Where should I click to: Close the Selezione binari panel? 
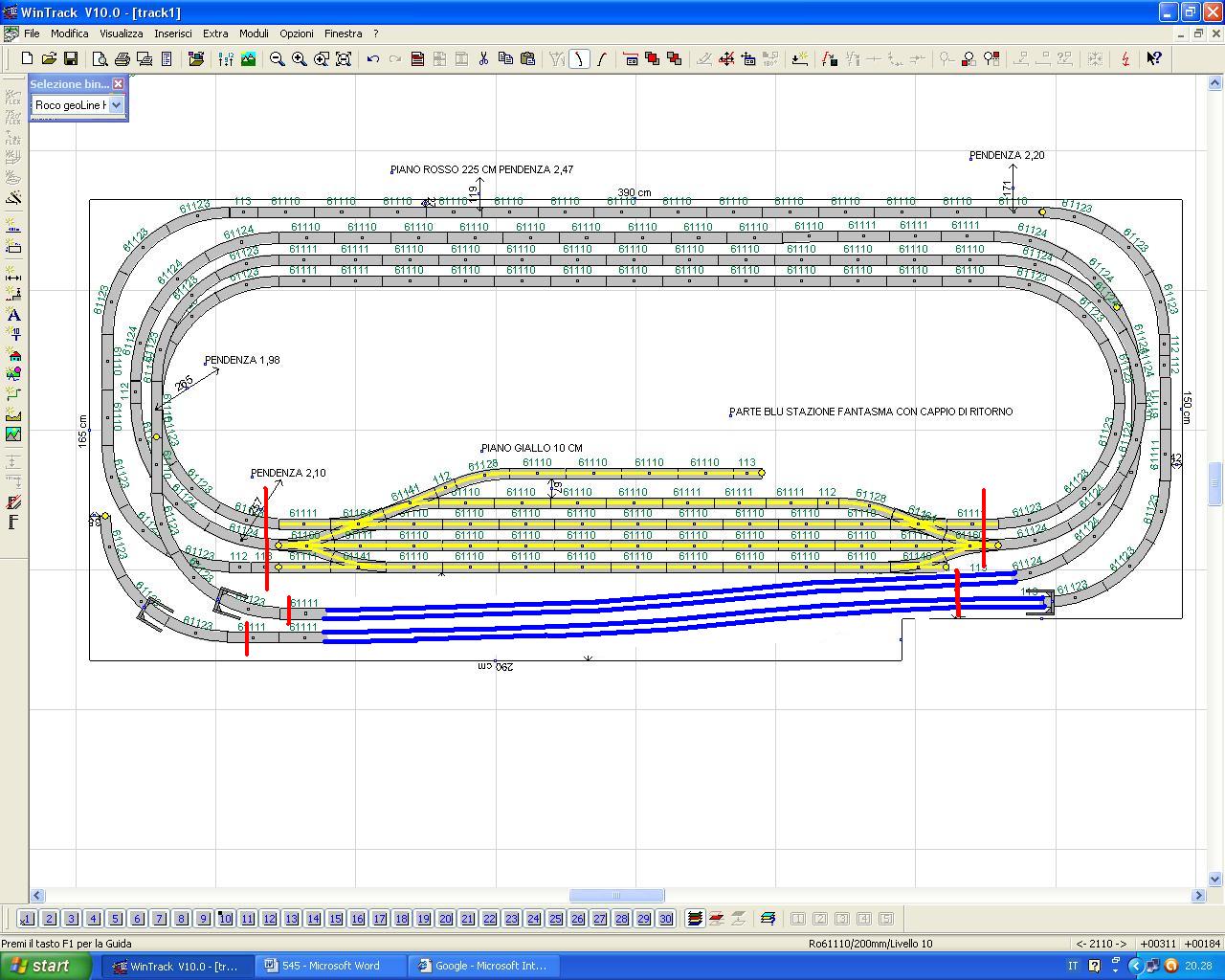(119, 83)
